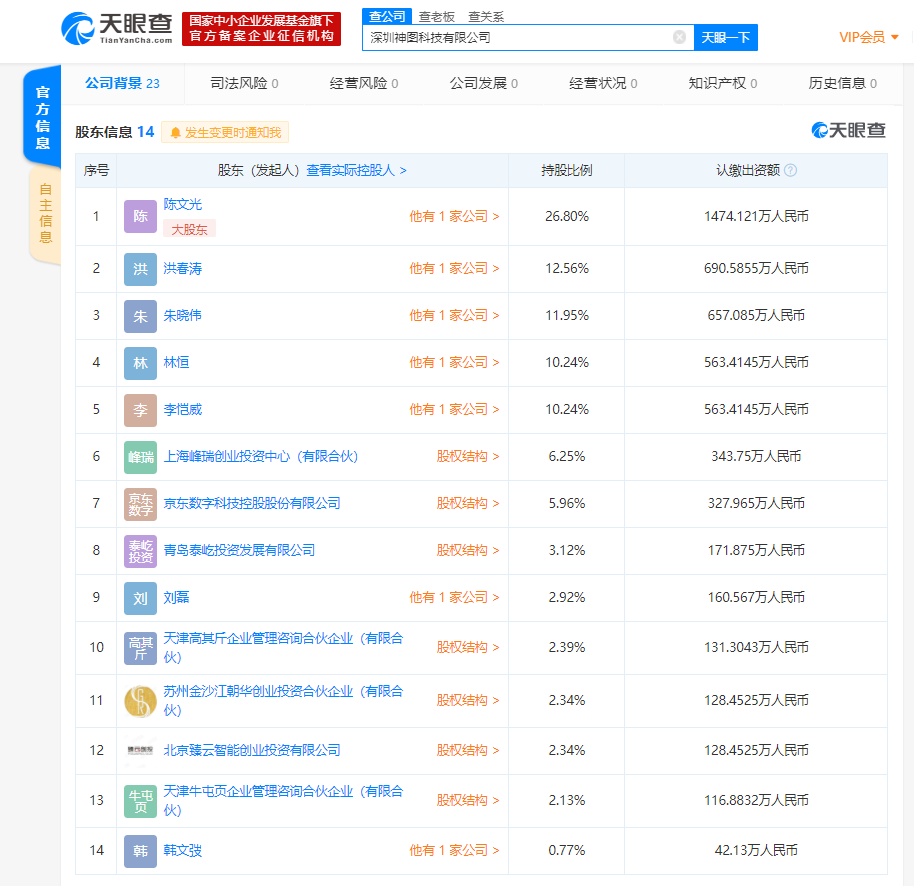Click avatar icon for 洪春涛

click(140, 269)
